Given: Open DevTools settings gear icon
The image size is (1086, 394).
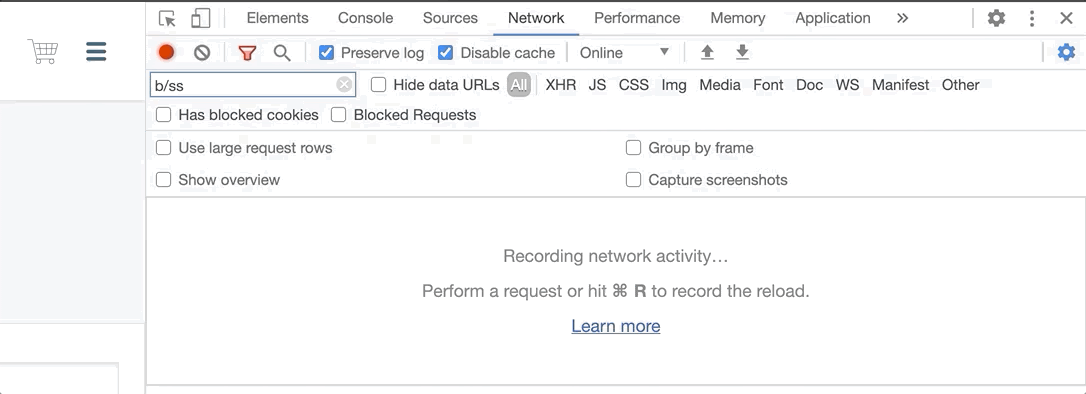Looking at the screenshot, I should click(996, 18).
